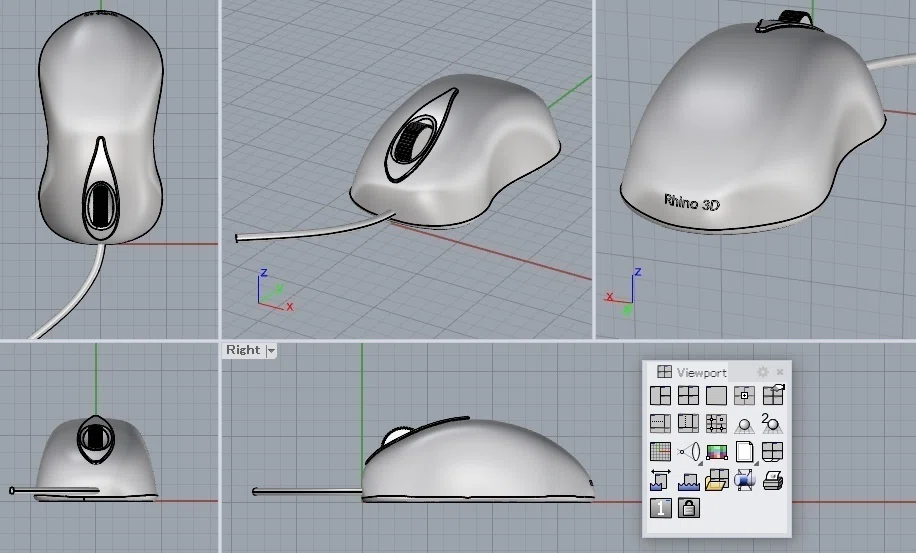This screenshot has height=553, width=916.
Task: Select the 4-viewport layout icon
Action: pyautogui.click(x=688, y=396)
